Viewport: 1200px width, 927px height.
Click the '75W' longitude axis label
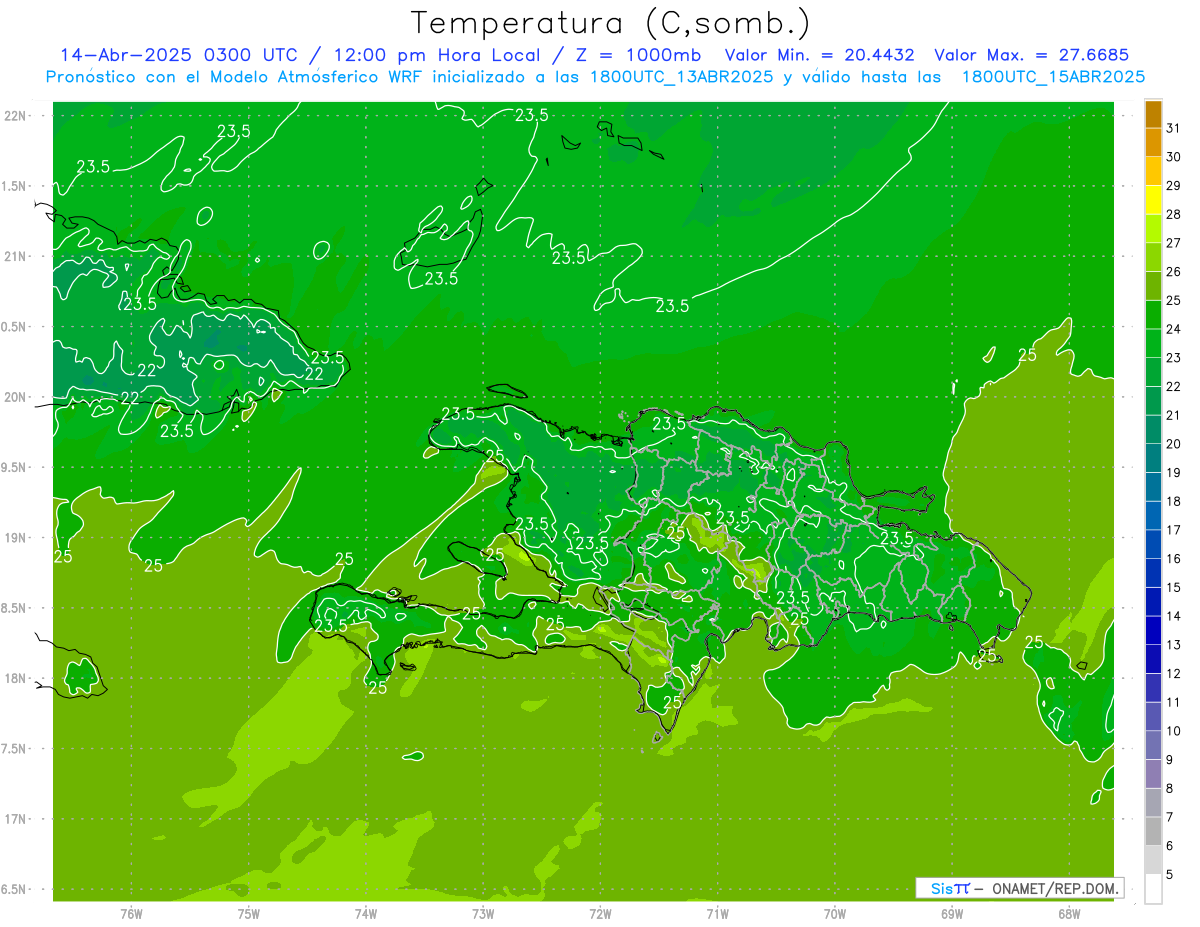click(248, 913)
